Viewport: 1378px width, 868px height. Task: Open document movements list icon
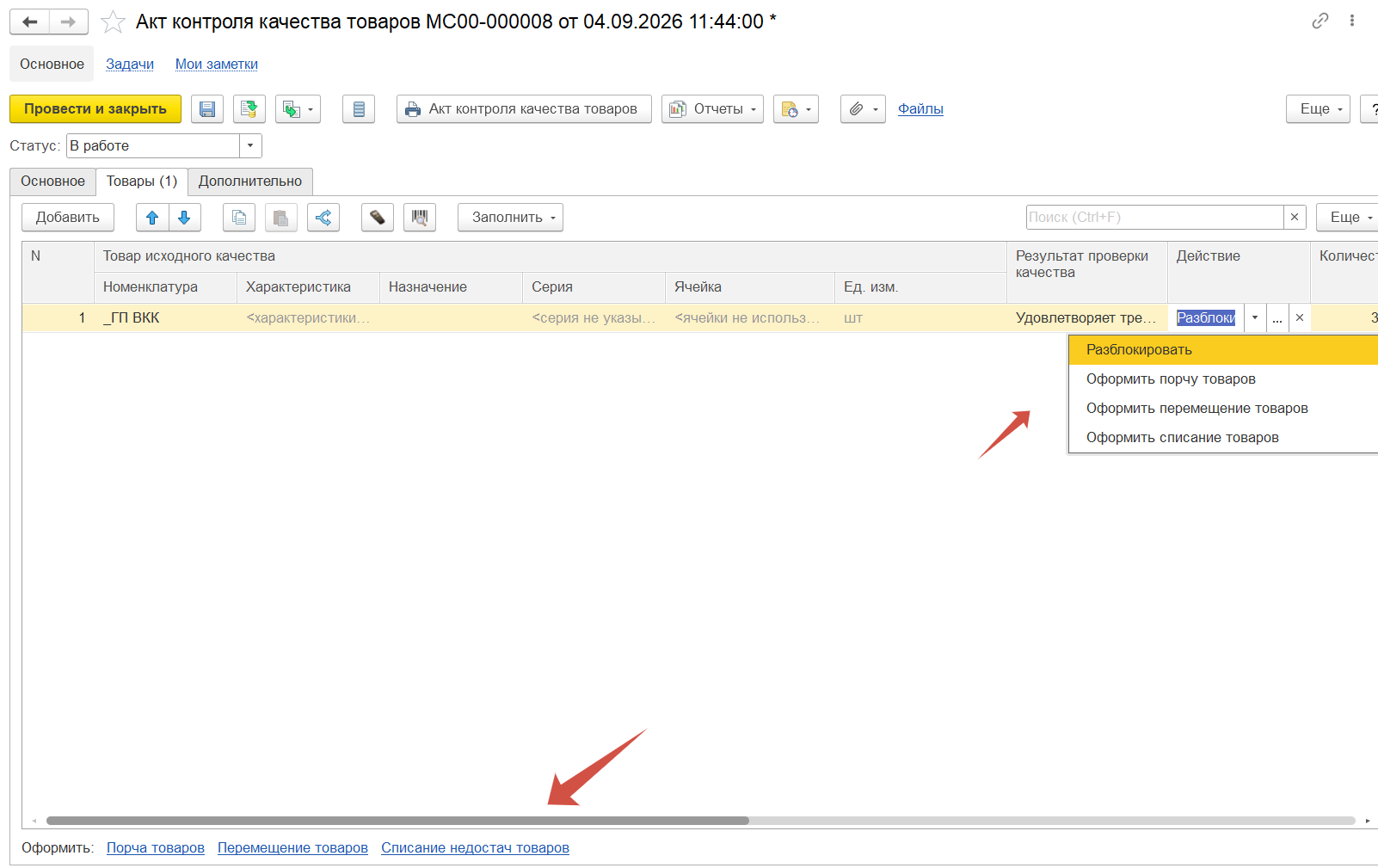coord(359,109)
